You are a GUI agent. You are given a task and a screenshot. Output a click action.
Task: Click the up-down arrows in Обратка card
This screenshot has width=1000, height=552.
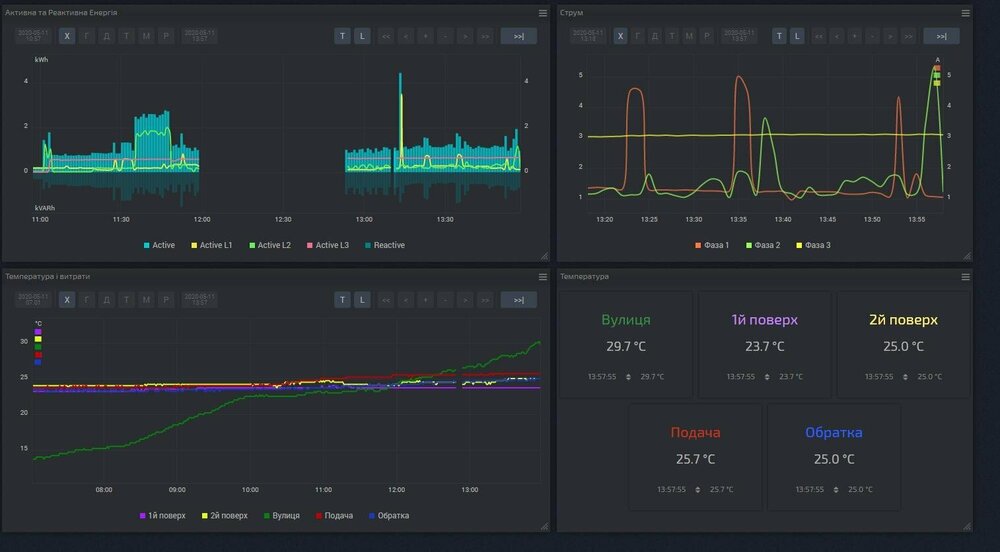coord(836,490)
